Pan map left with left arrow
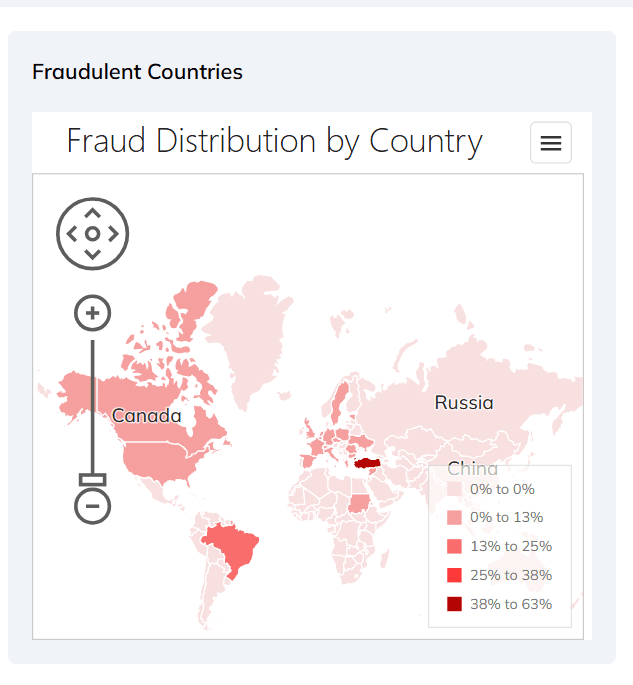Image resolution: width=633 pixels, height=685 pixels. click(x=71, y=233)
